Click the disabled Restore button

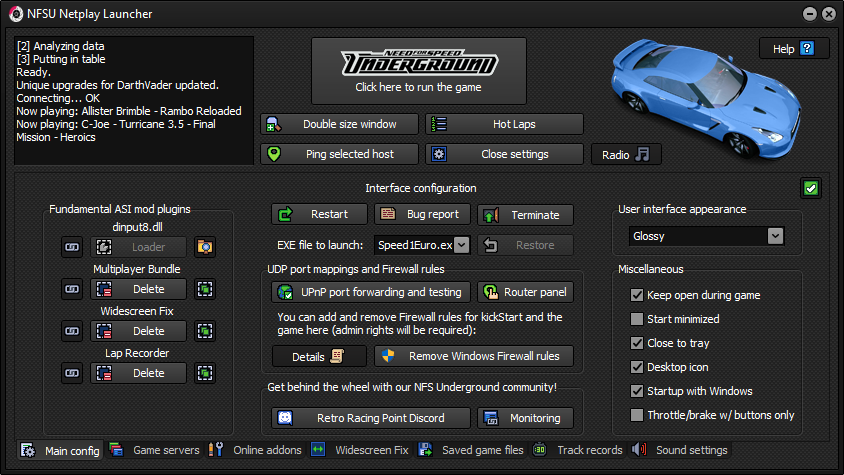coord(525,245)
